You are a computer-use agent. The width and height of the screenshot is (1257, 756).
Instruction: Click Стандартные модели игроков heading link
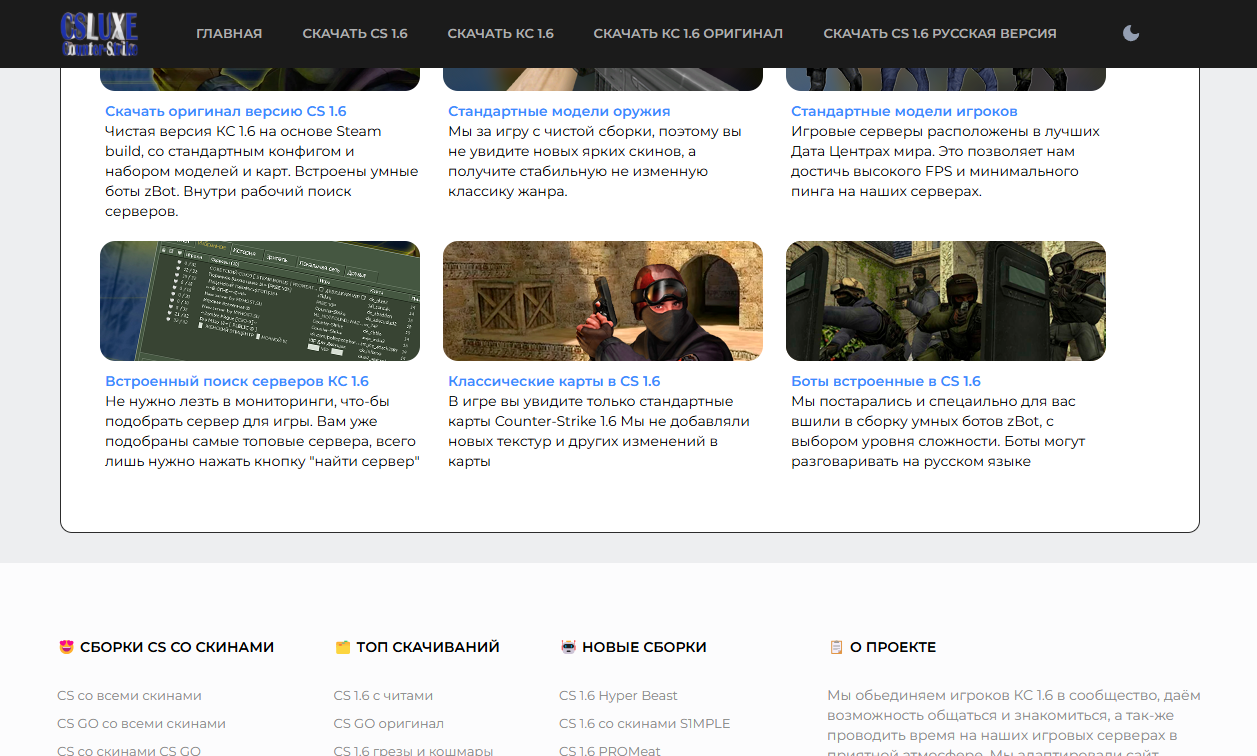[x=904, y=111]
